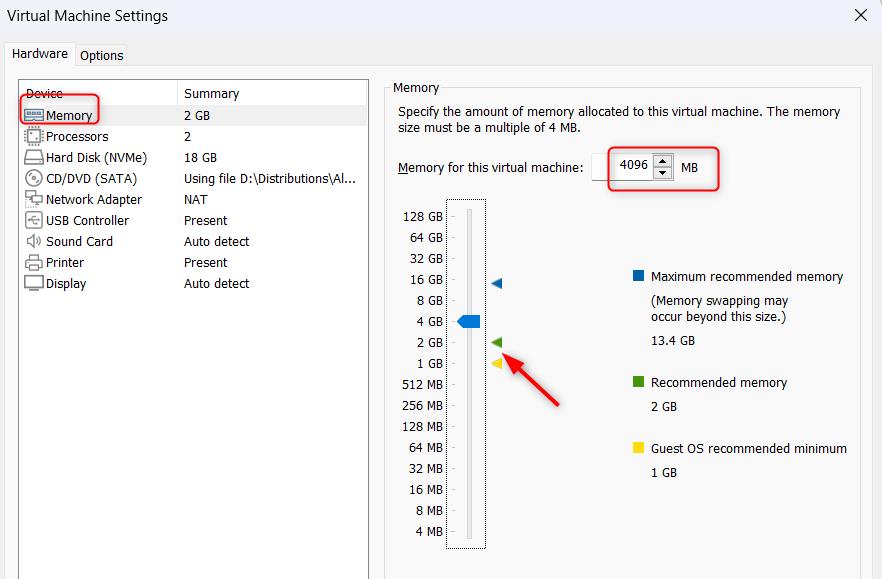Click the memory value field showing 4096

click(623, 167)
